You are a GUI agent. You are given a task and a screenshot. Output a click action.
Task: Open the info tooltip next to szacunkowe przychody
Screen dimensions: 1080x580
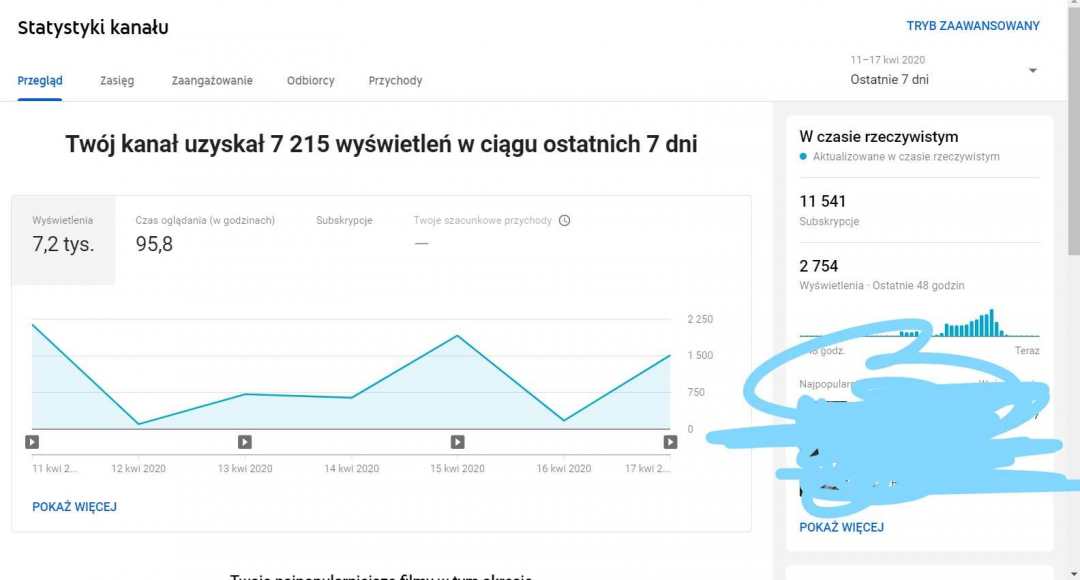[565, 220]
